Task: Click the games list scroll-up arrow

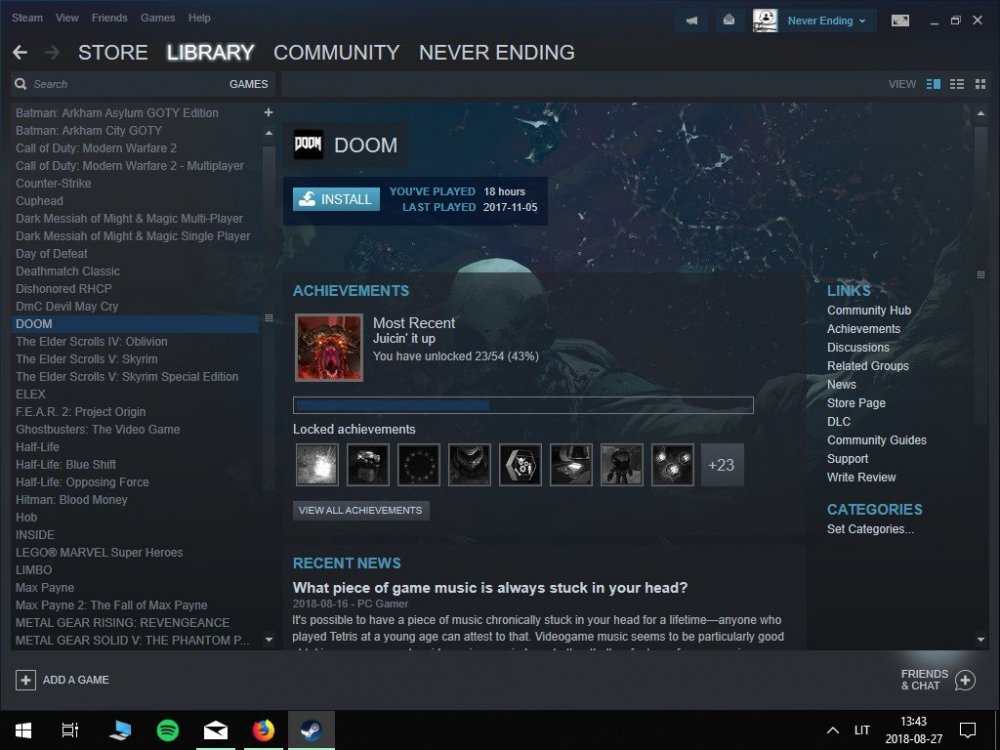Action: (x=268, y=133)
